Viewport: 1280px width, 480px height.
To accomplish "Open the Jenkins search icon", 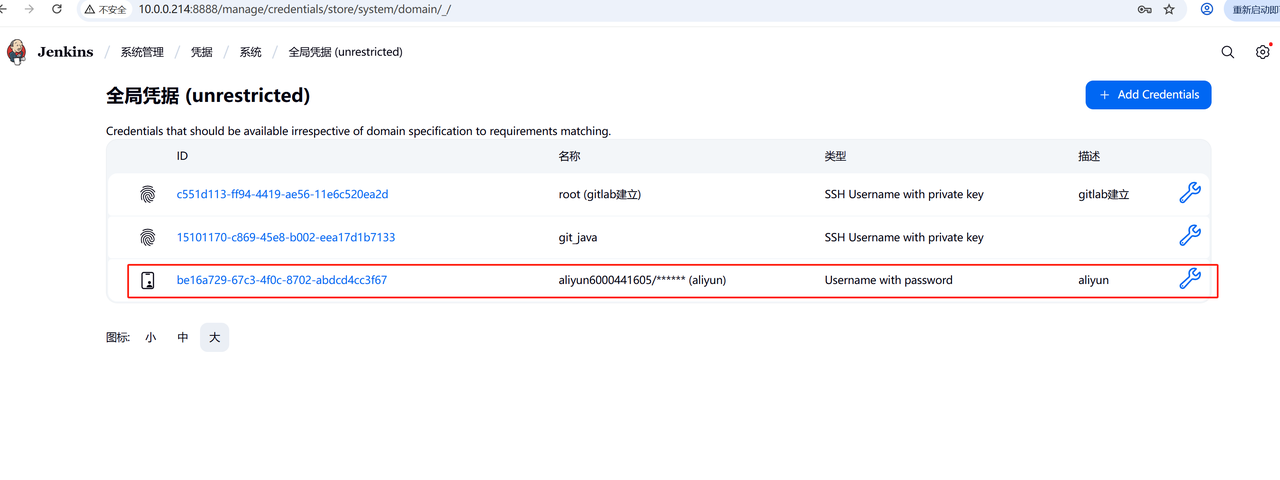I will point(1228,52).
